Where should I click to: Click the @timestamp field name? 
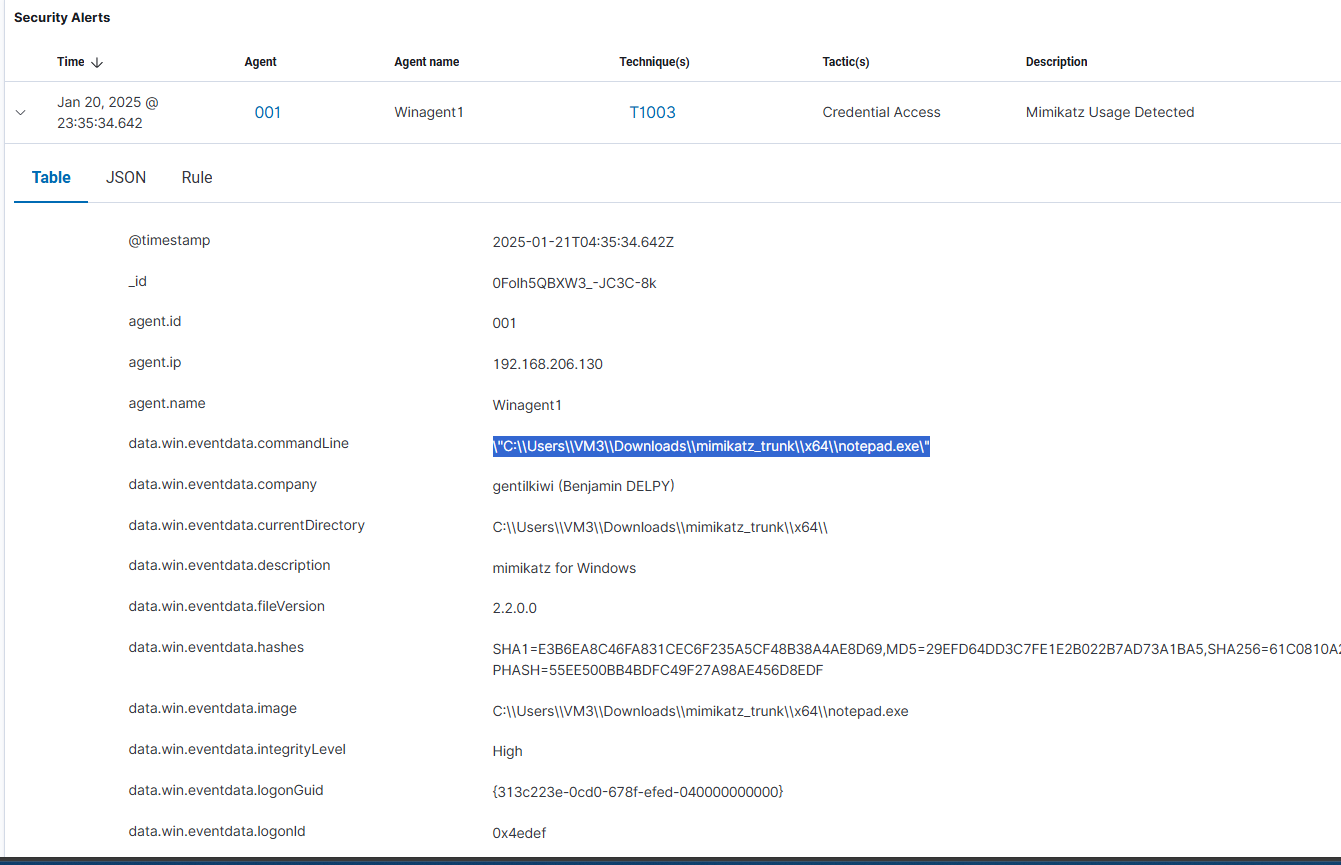[x=169, y=241]
